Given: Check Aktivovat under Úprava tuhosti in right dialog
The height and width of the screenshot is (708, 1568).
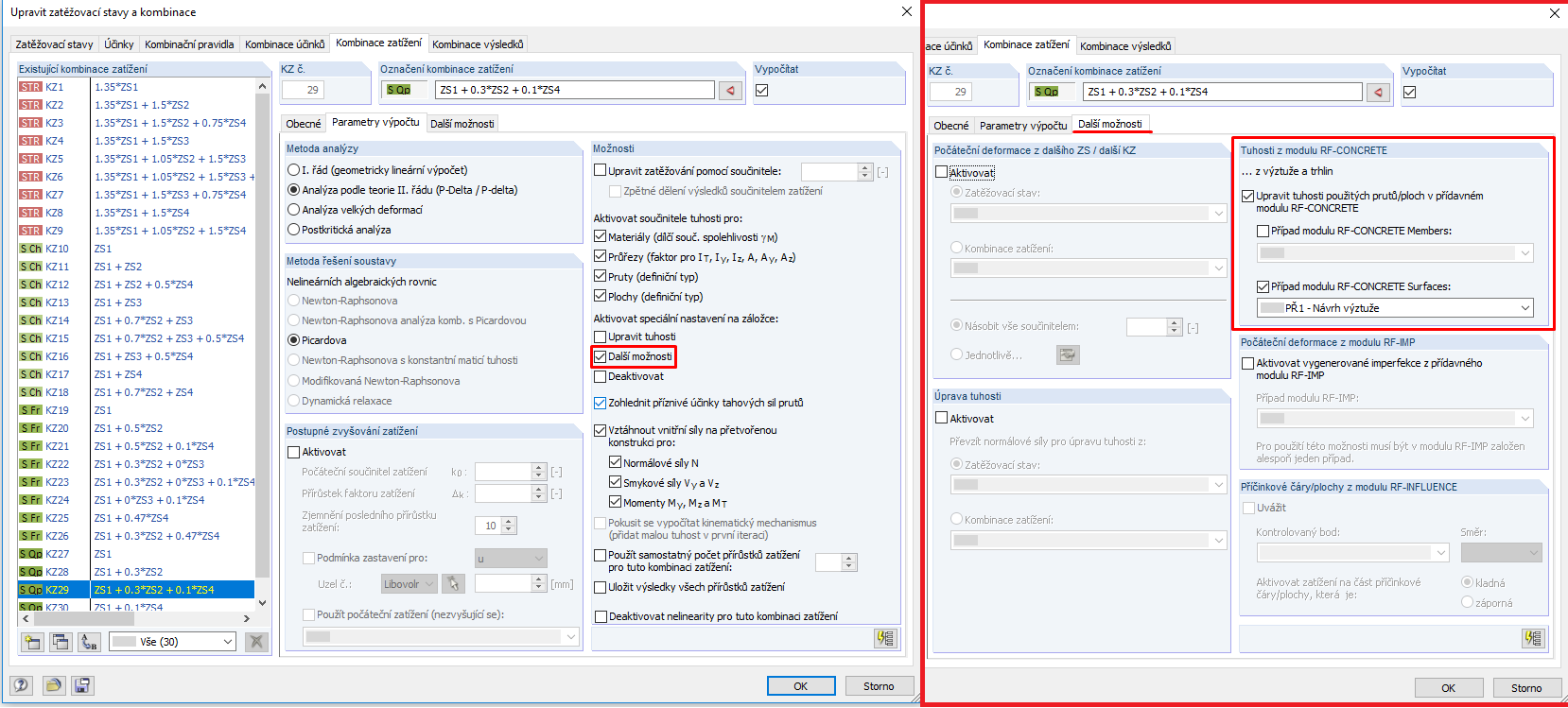Looking at the screenshot, I should (941, 418).
